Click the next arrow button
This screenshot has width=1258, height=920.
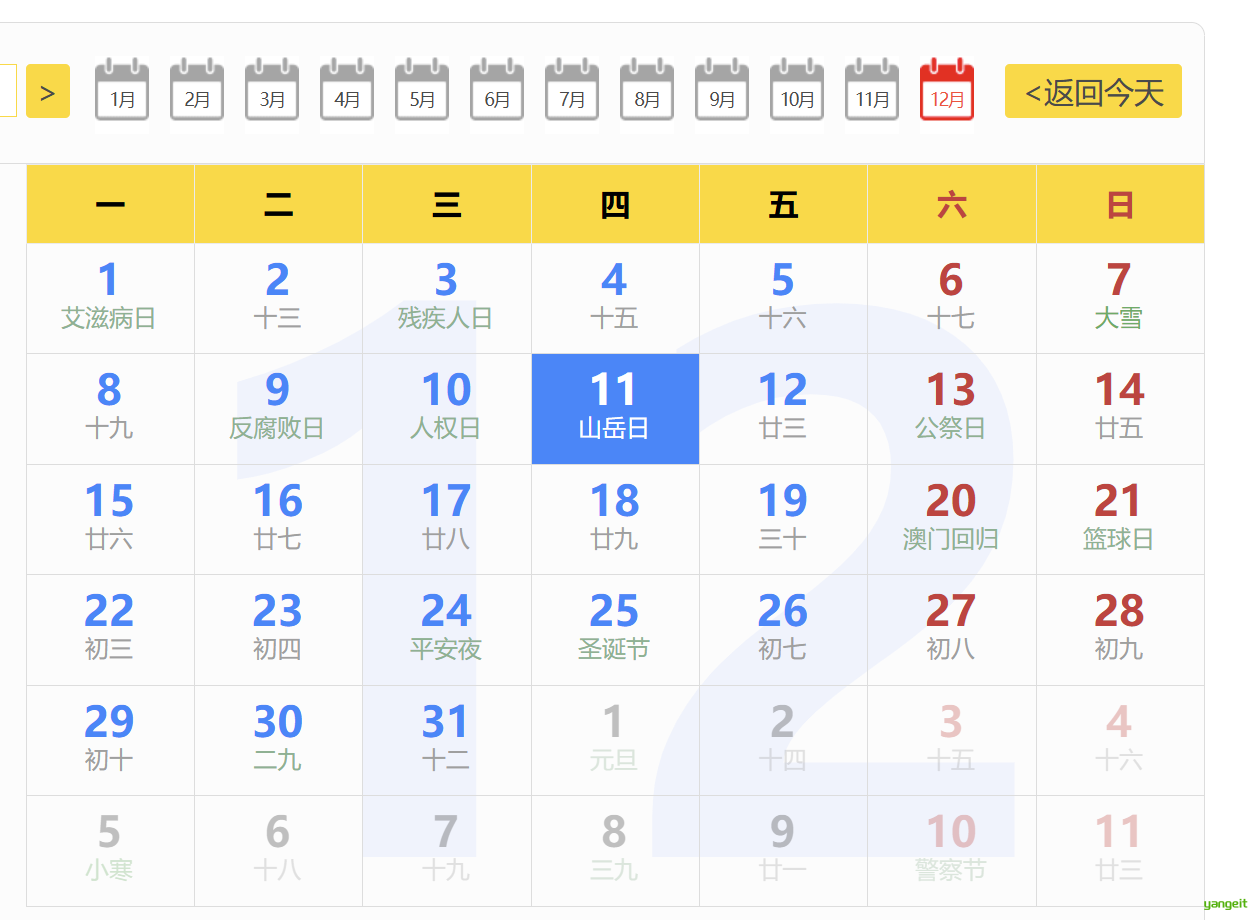[48, 92]
